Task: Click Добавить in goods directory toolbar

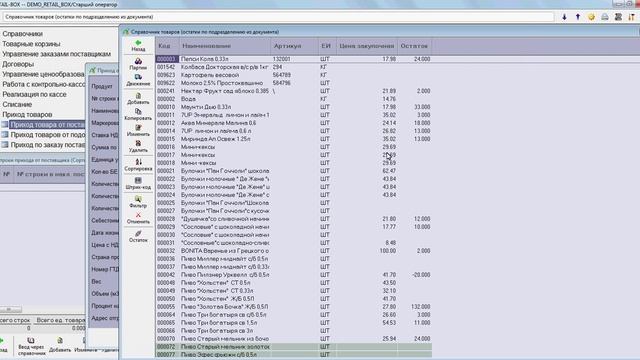Action: point(138,98)
